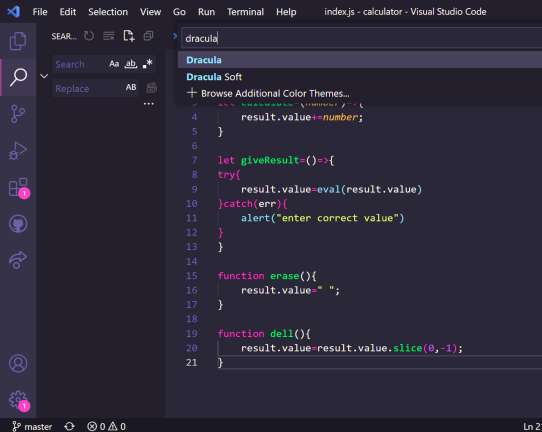
Task: Click the result.value.slice(0,-1) line
Action: [x=352, y=348]
